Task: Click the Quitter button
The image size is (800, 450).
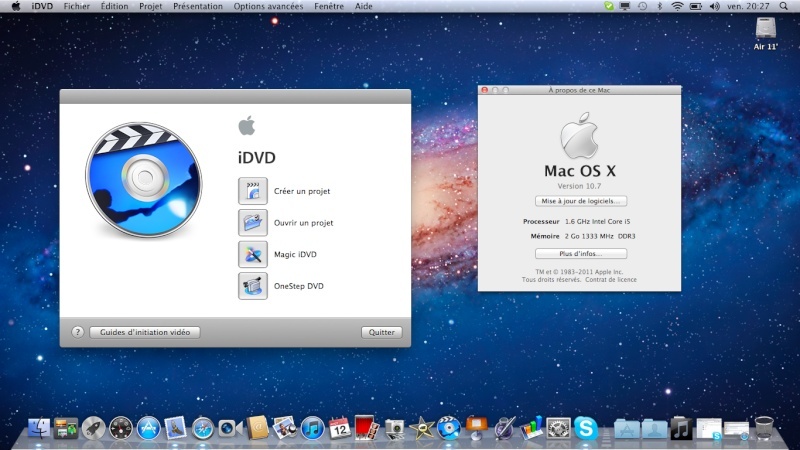Action: 382,332
